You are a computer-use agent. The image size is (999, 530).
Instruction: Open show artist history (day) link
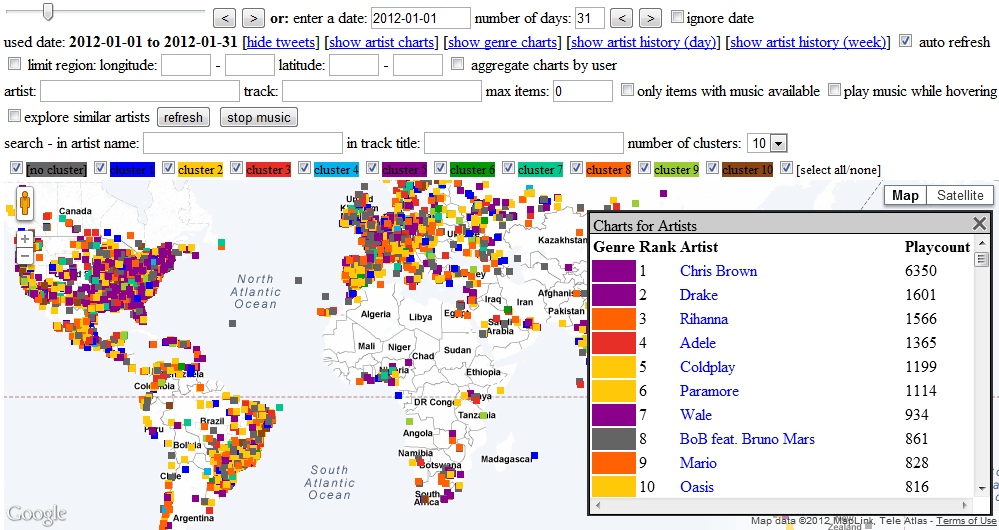click(643, 43)
